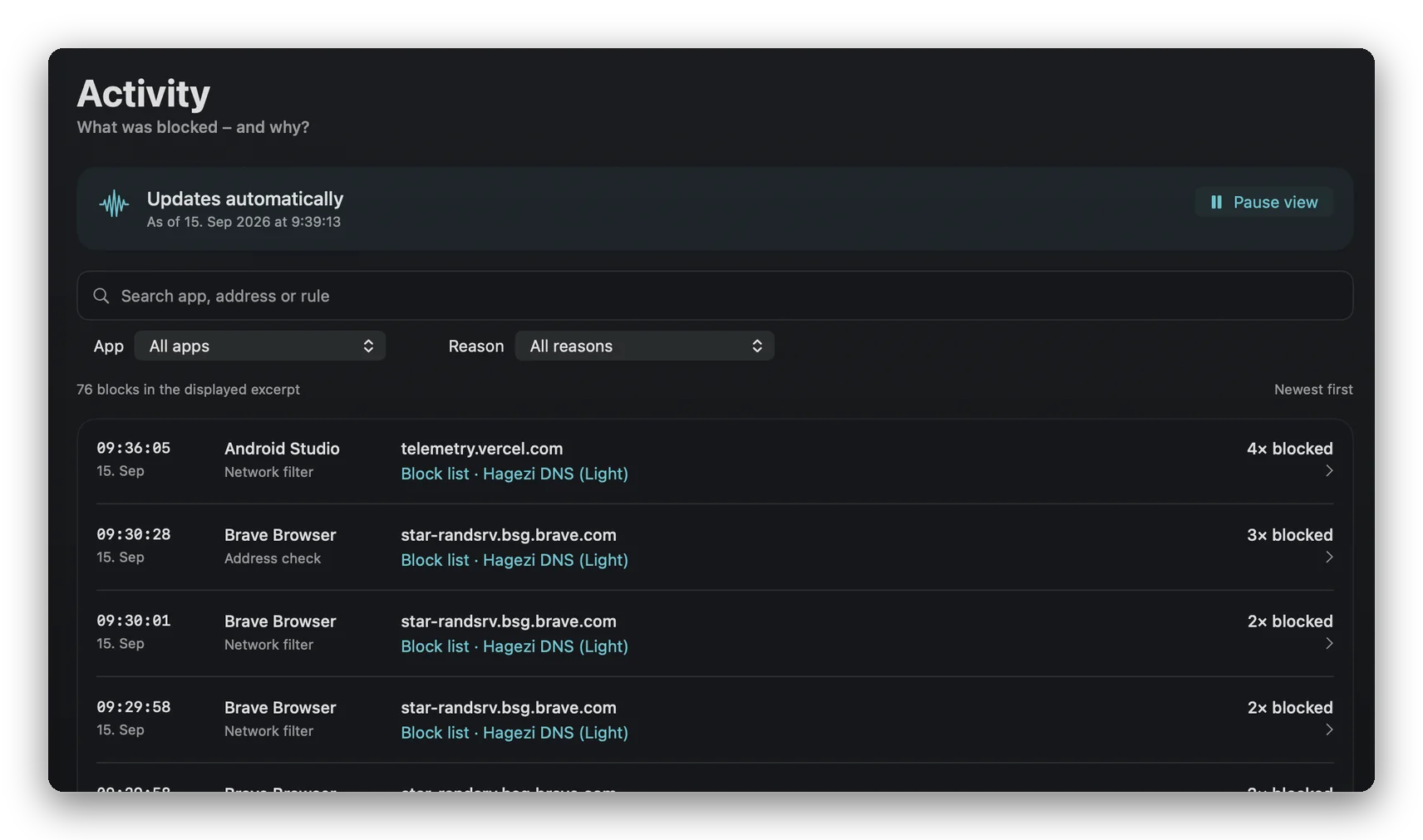The width and height of the screenshot is (1423, 840).
Task: Open Block list link in the 09:29:58 row
Action: pos(515,733)
